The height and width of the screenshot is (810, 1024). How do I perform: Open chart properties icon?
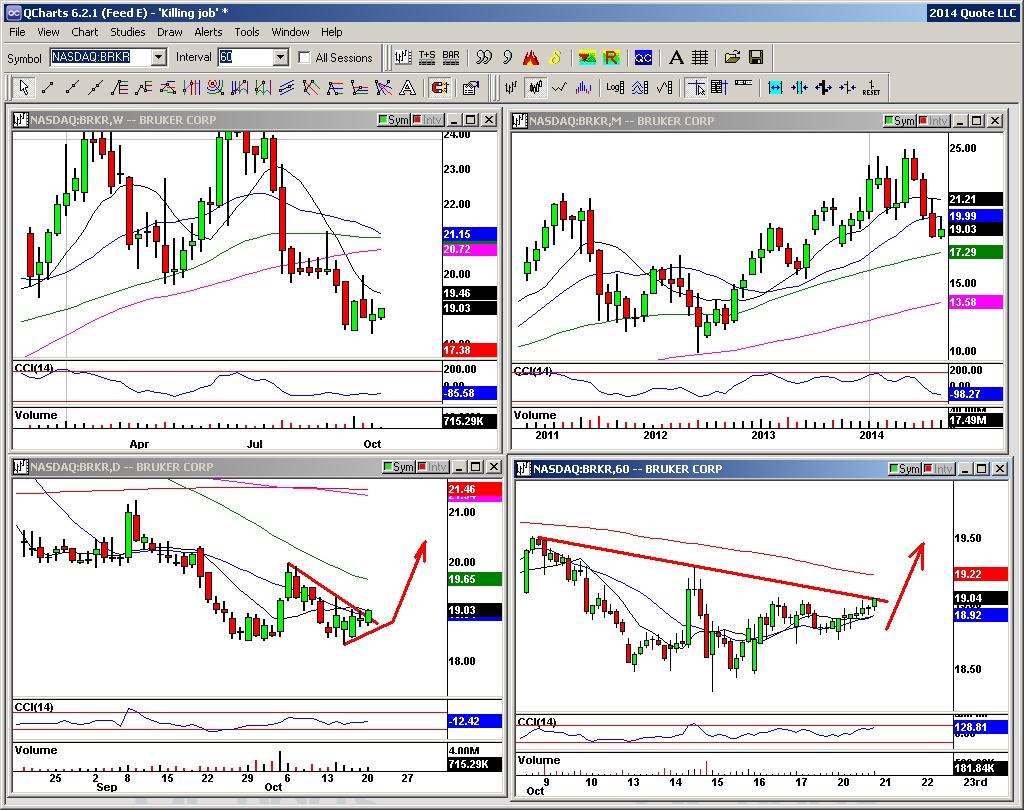pos(470,87)
